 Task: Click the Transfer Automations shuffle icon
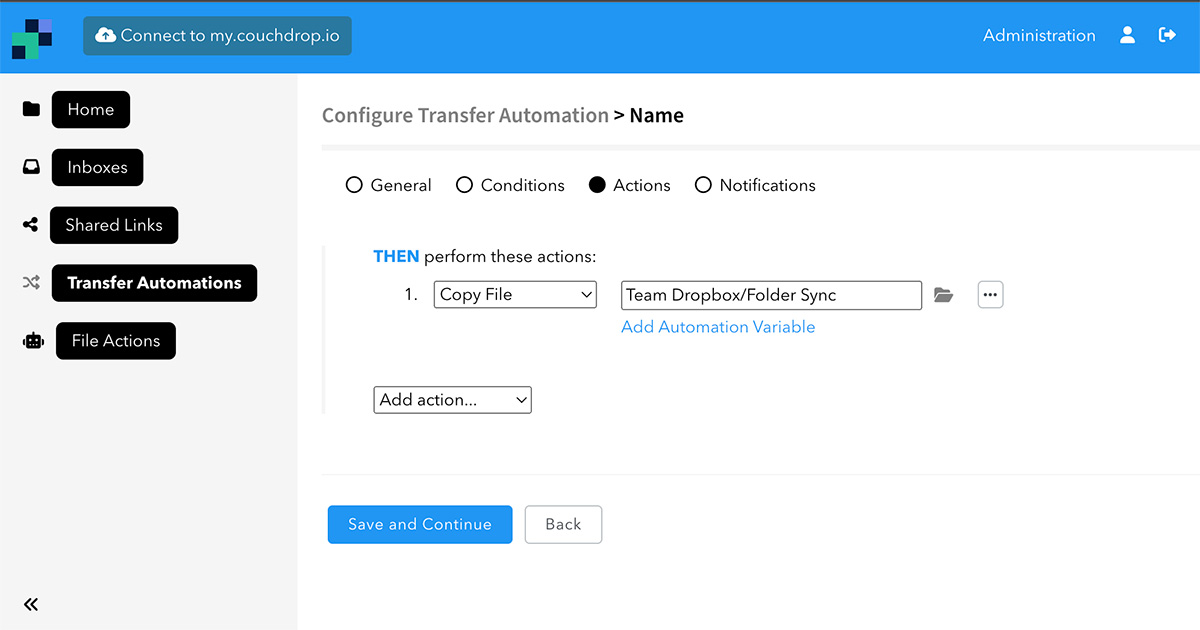pyautogui.click(x=31, y=283)
